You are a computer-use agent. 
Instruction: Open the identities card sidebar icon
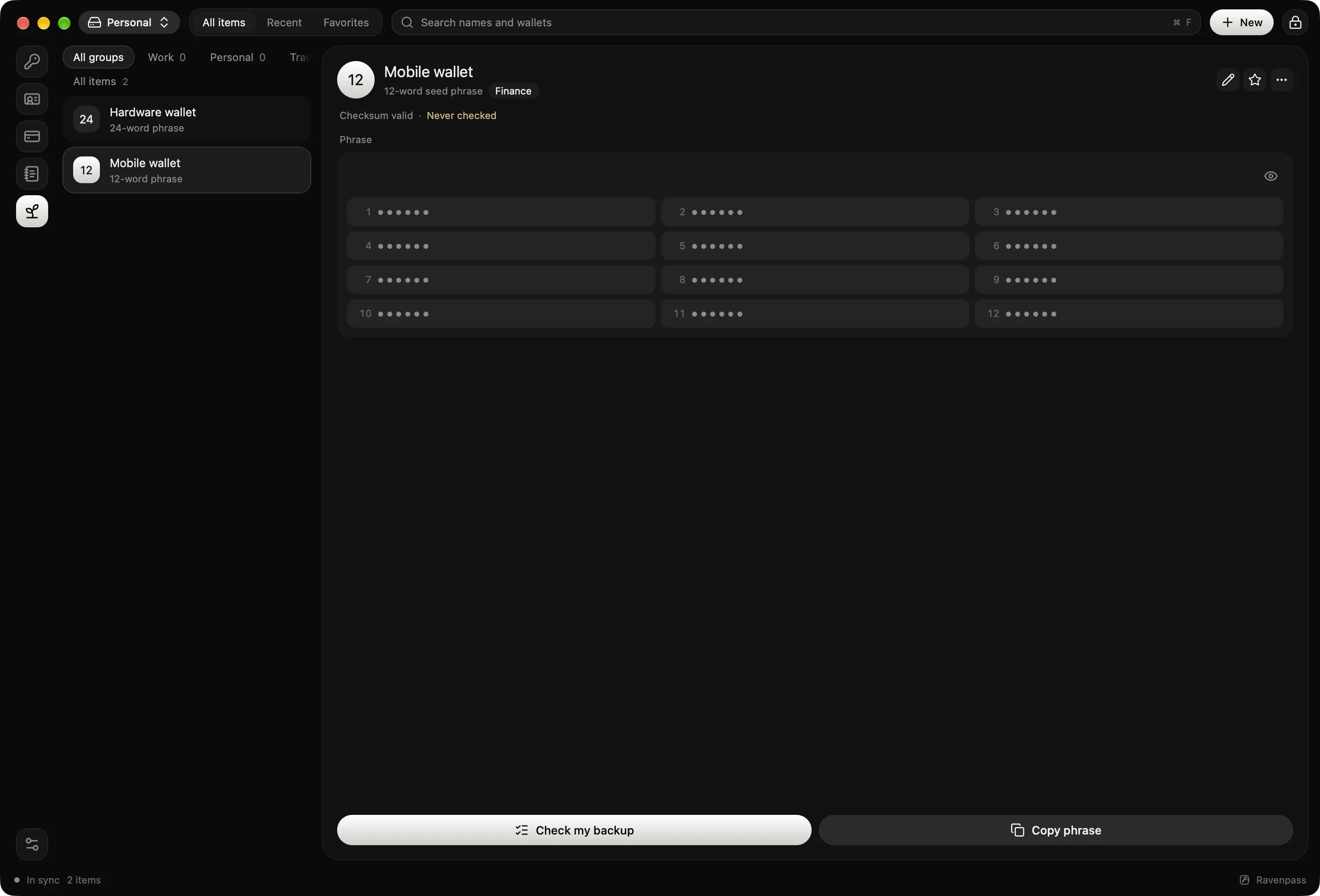point(32,99)
